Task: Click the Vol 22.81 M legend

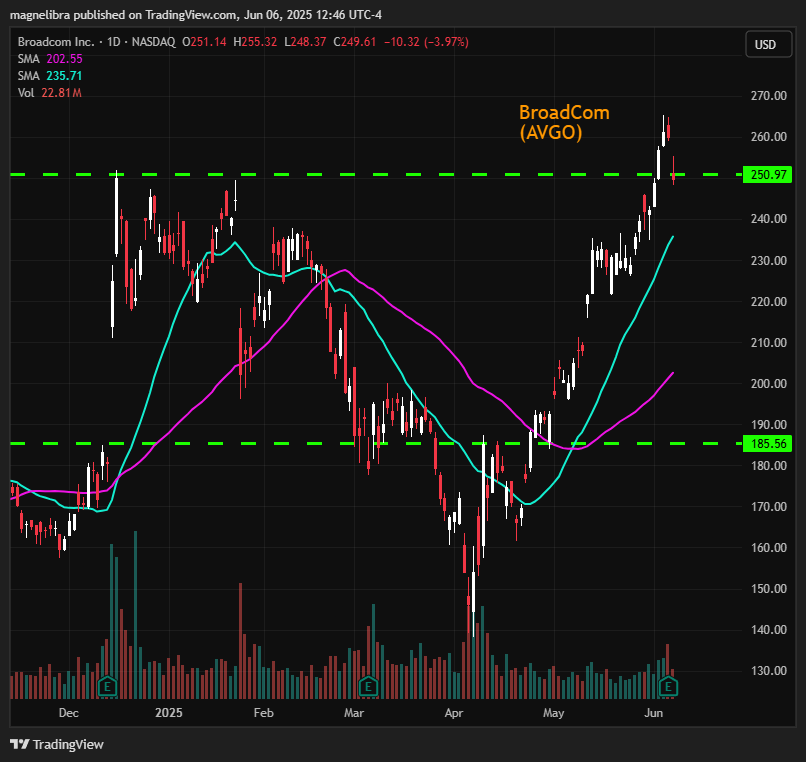Action: pos(50,93)
